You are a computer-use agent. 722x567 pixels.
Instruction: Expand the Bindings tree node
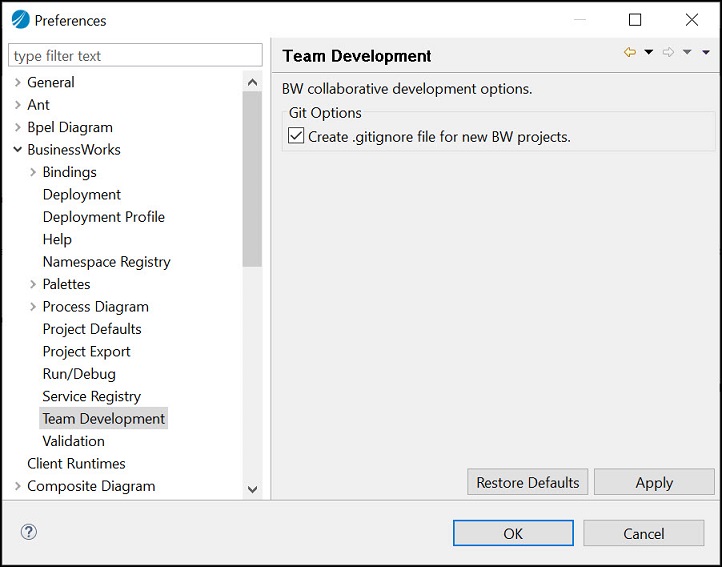(33, 172)
